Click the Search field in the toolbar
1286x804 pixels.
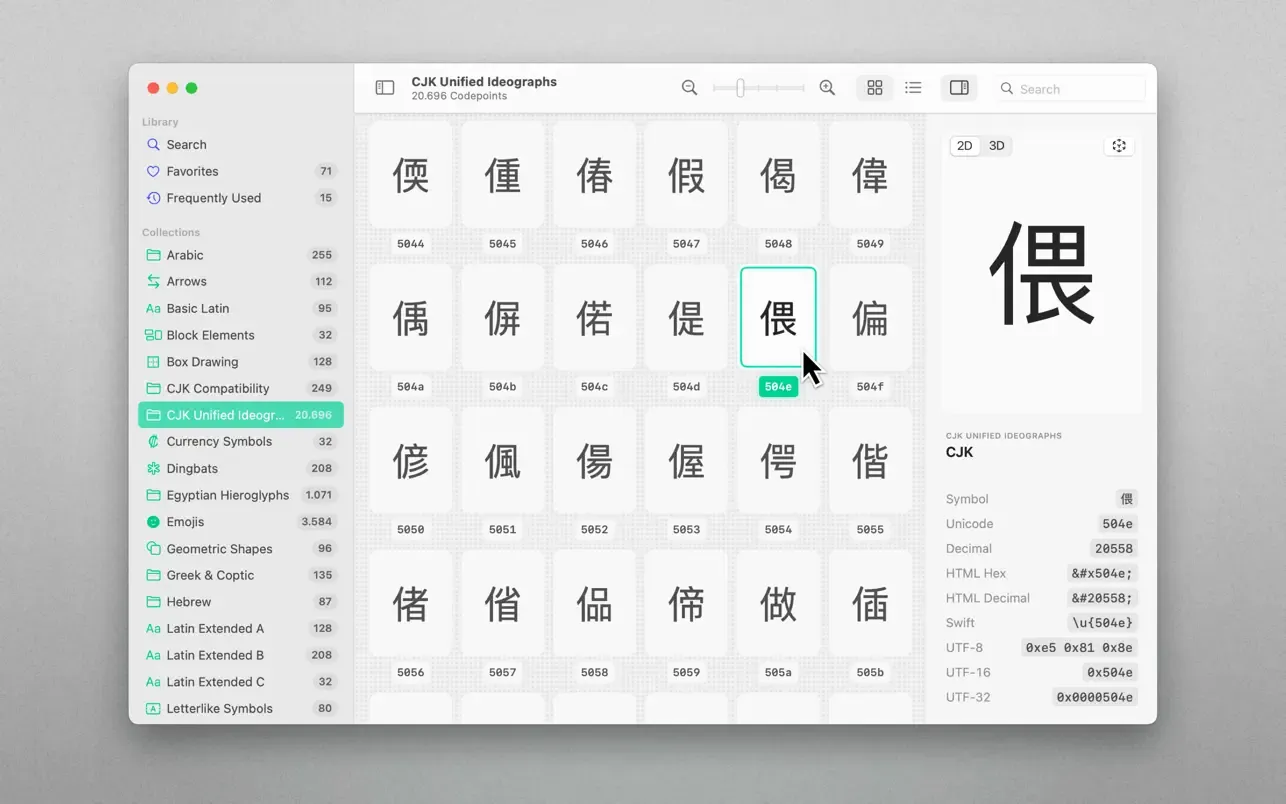[x=1070, y=88]
